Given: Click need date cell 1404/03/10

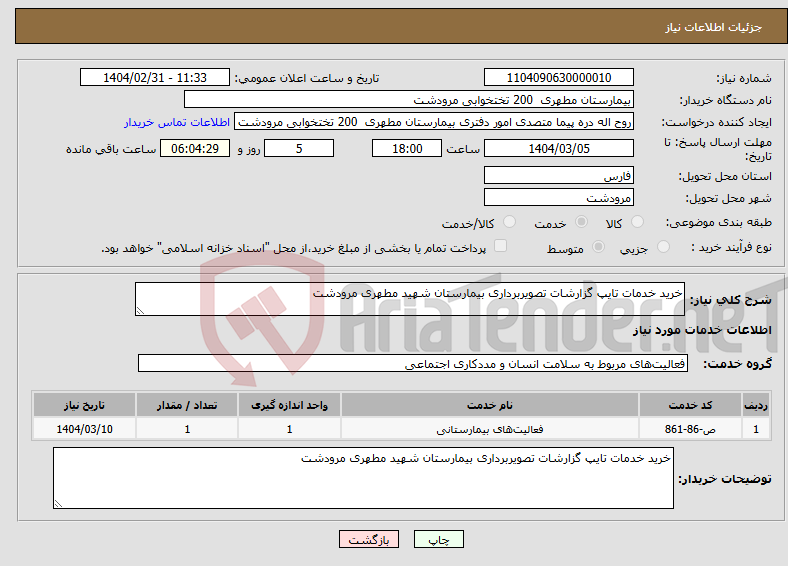Looking at the screenshot, I should (84, 429).
